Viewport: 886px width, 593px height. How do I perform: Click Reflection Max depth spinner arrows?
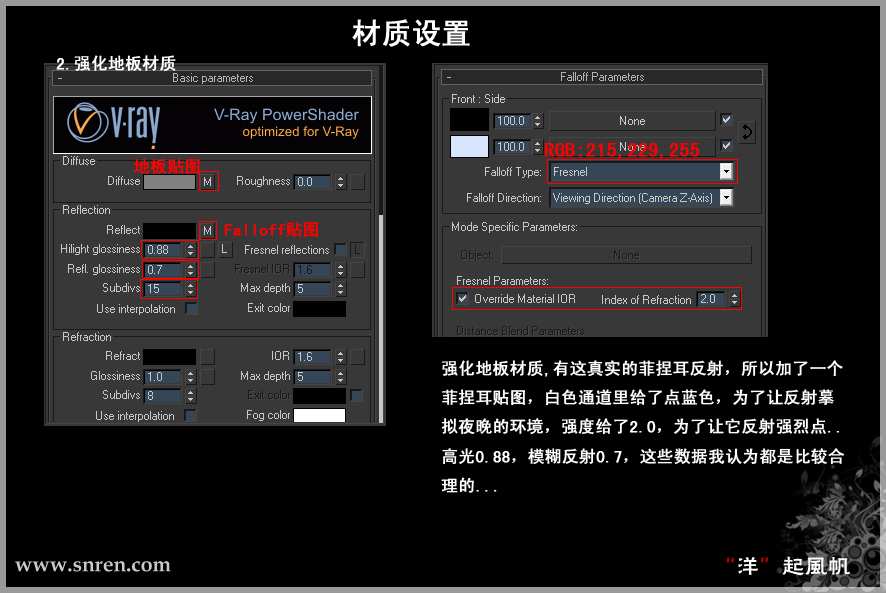click(x=340, y=289)
